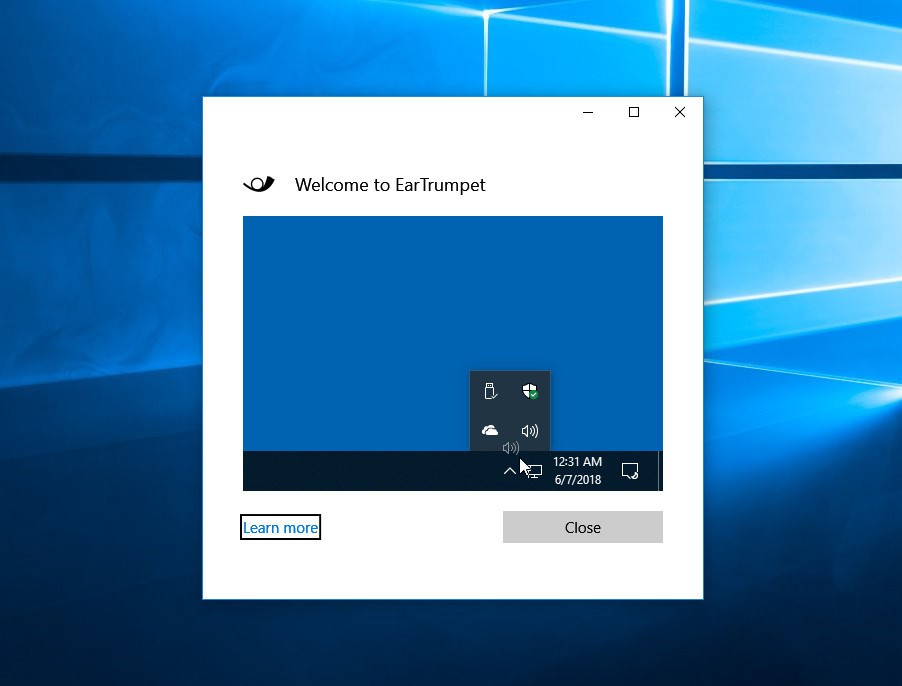This screenshot has width=902, height=686.
Task: Click the Windows Defender shield icon in preview
Action: tap(530, 391)
